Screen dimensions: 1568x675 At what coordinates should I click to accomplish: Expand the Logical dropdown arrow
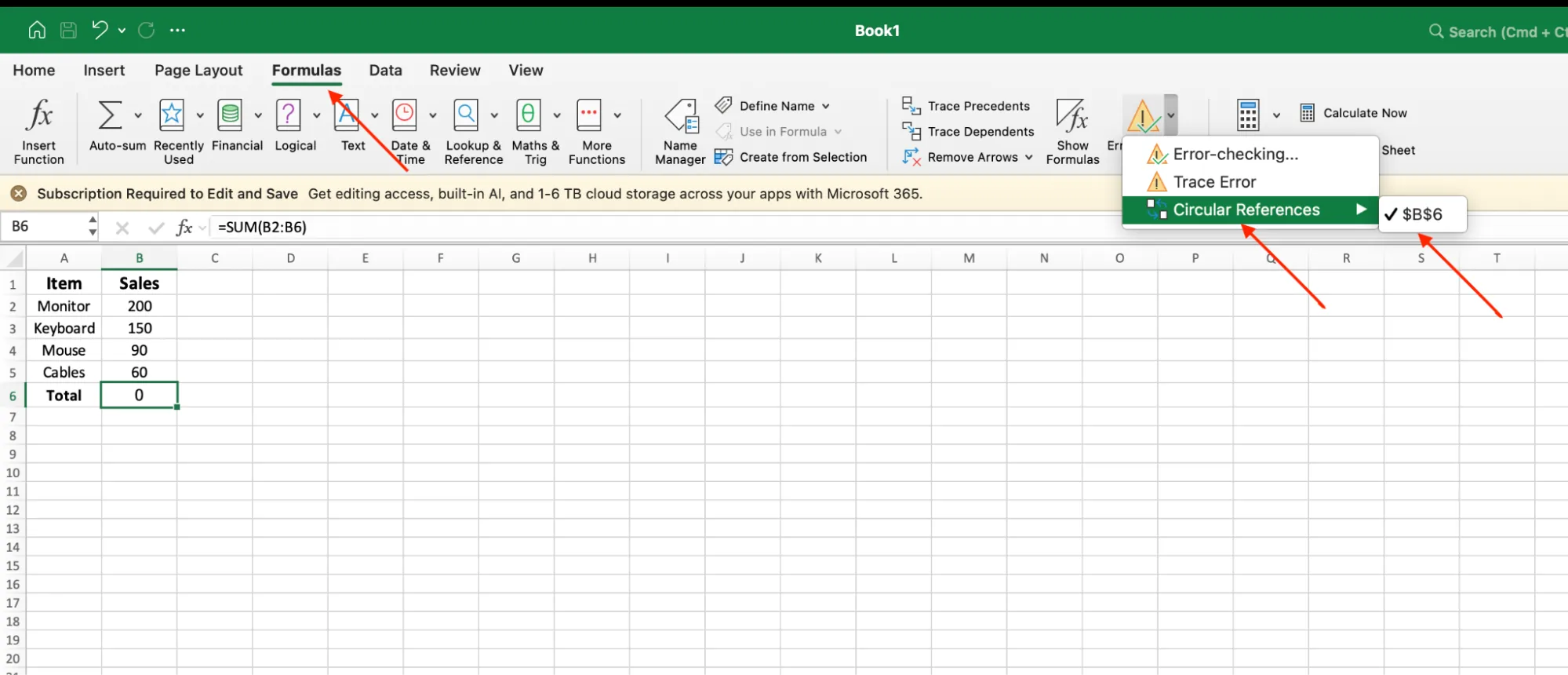click(317, 115)
